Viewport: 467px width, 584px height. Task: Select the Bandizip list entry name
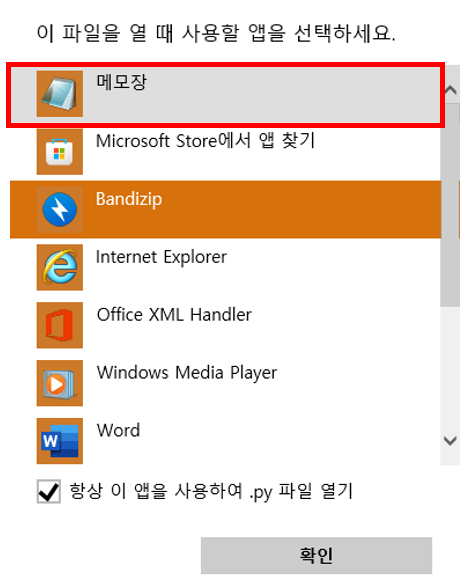pyautogui.click(x=129, y=199)
